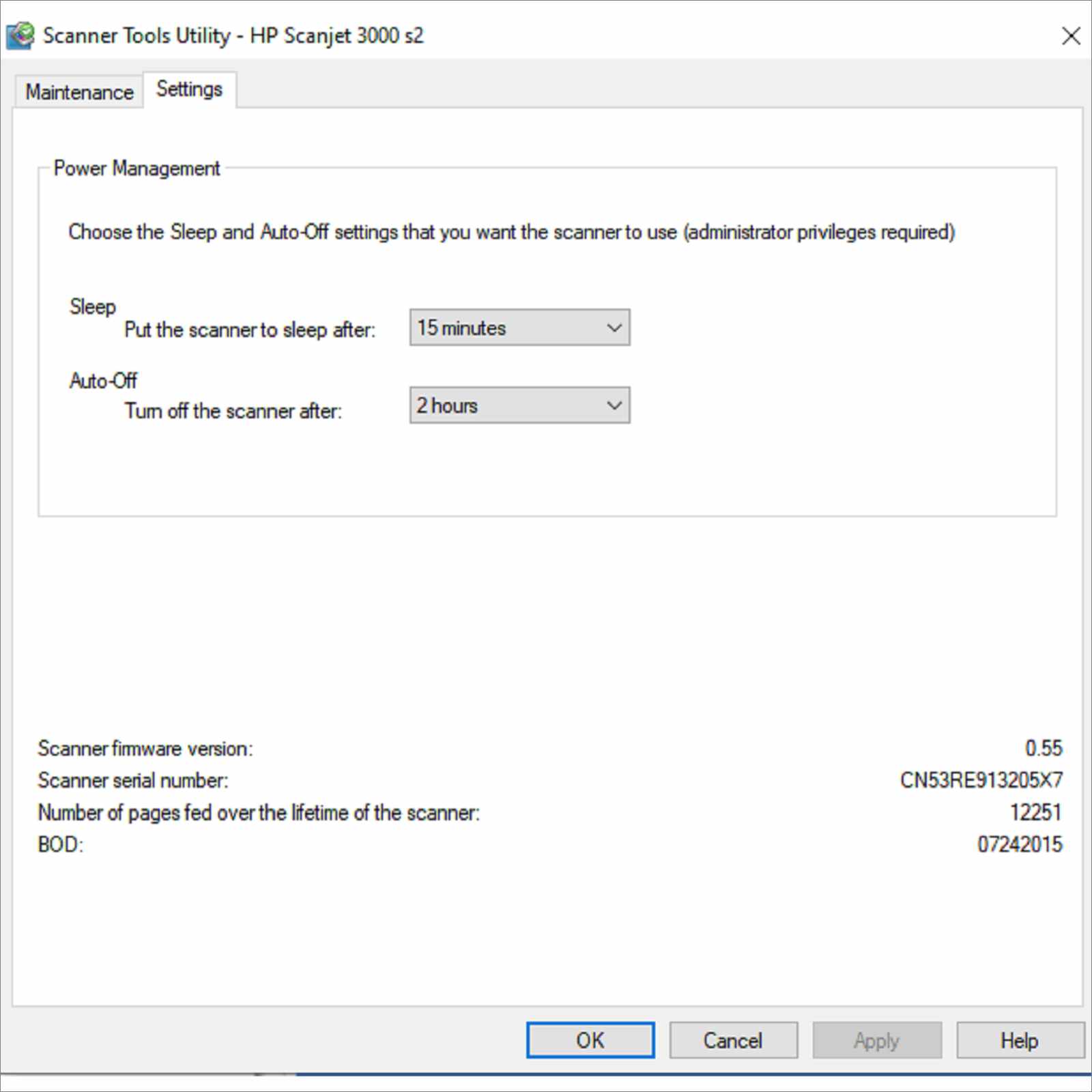Click the firmware version value 0.55
The height and width of the screenshot is (1092, 1092).
[1044, 748]
